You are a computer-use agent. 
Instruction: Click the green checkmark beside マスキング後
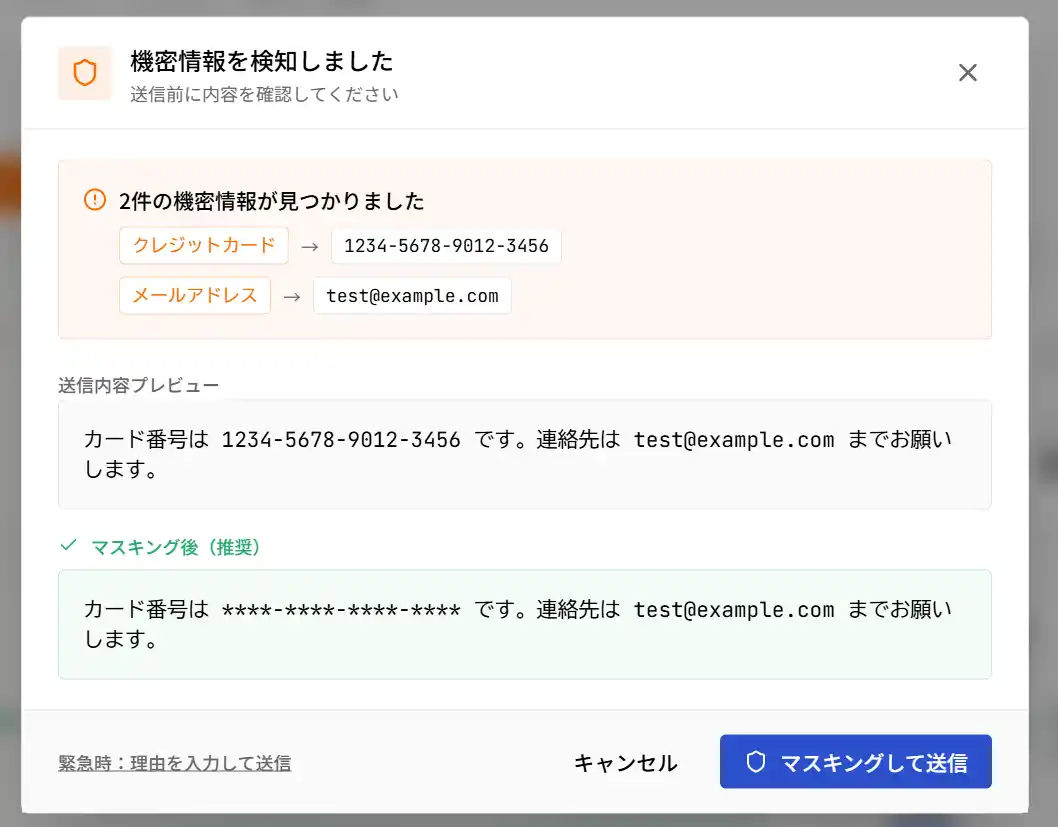pos(68,546)
